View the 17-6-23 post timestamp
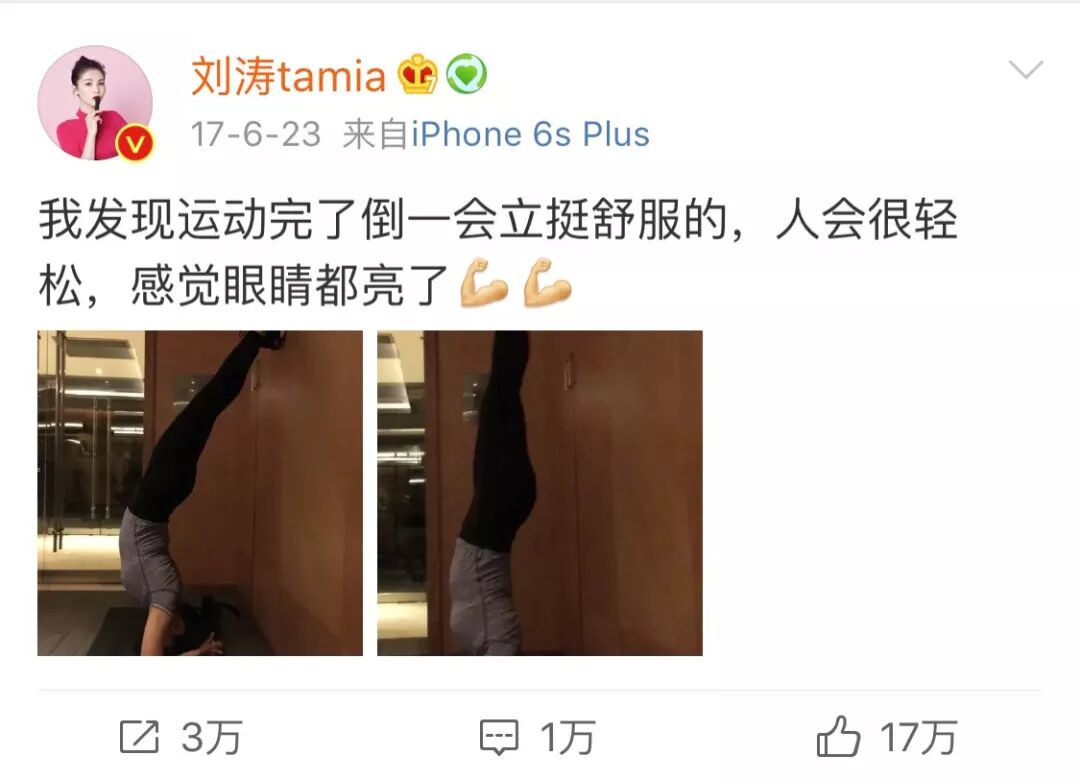The height and width of the screenshot is (780, 1080). pyautogui.click(x=256, y=134)
